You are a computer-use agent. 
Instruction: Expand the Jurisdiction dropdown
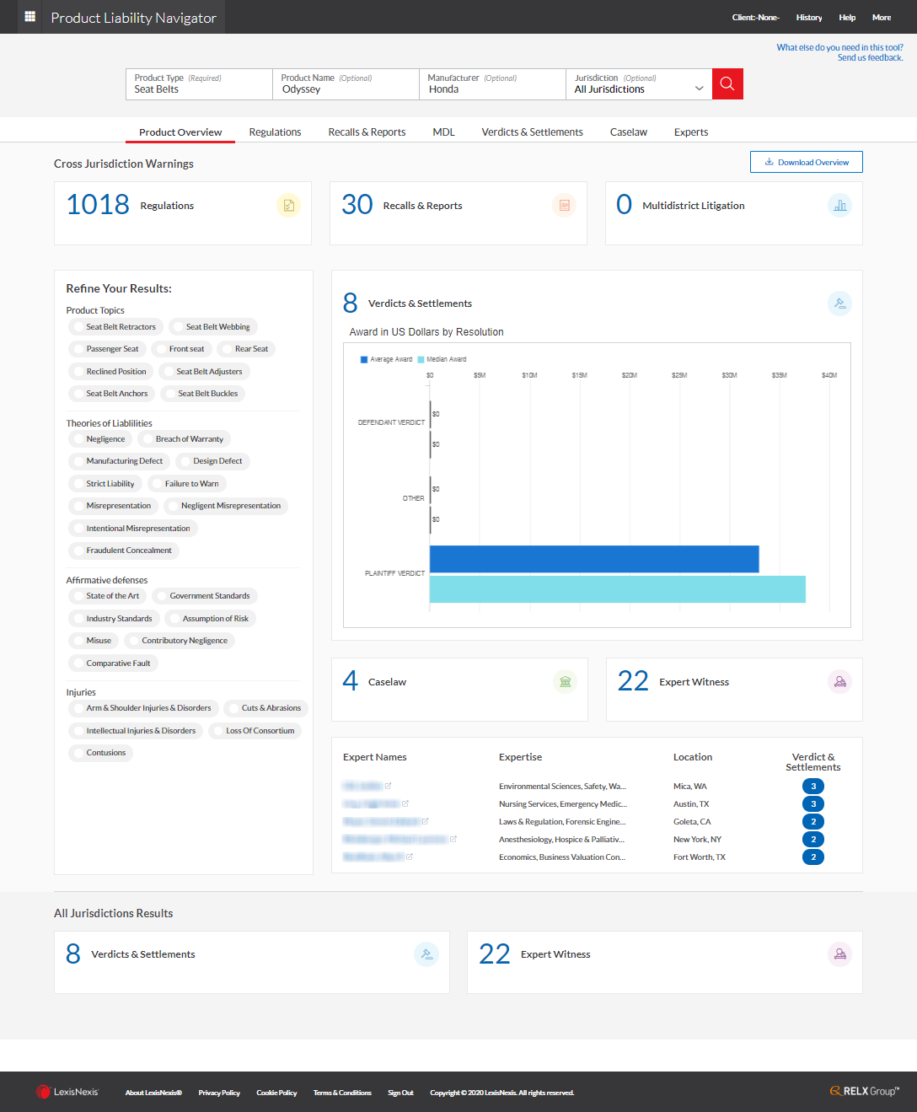639,84
